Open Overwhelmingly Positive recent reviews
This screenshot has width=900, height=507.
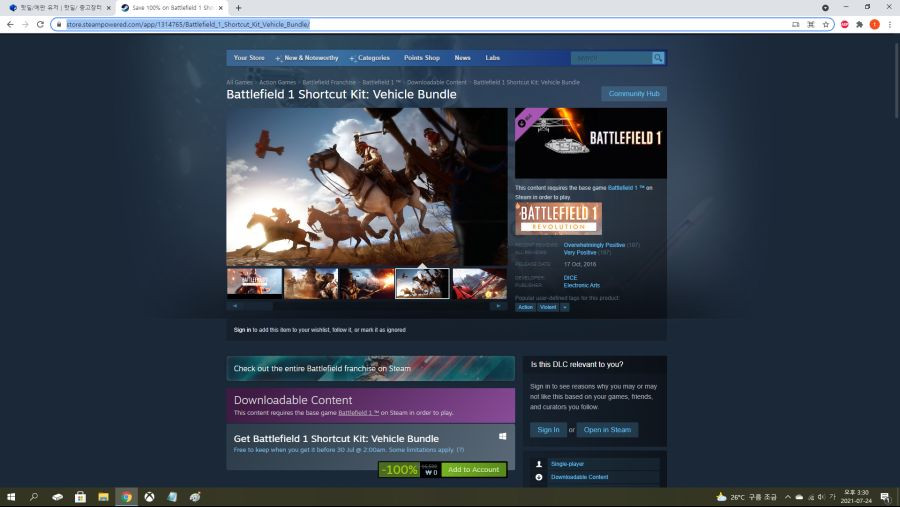[594, 245]
